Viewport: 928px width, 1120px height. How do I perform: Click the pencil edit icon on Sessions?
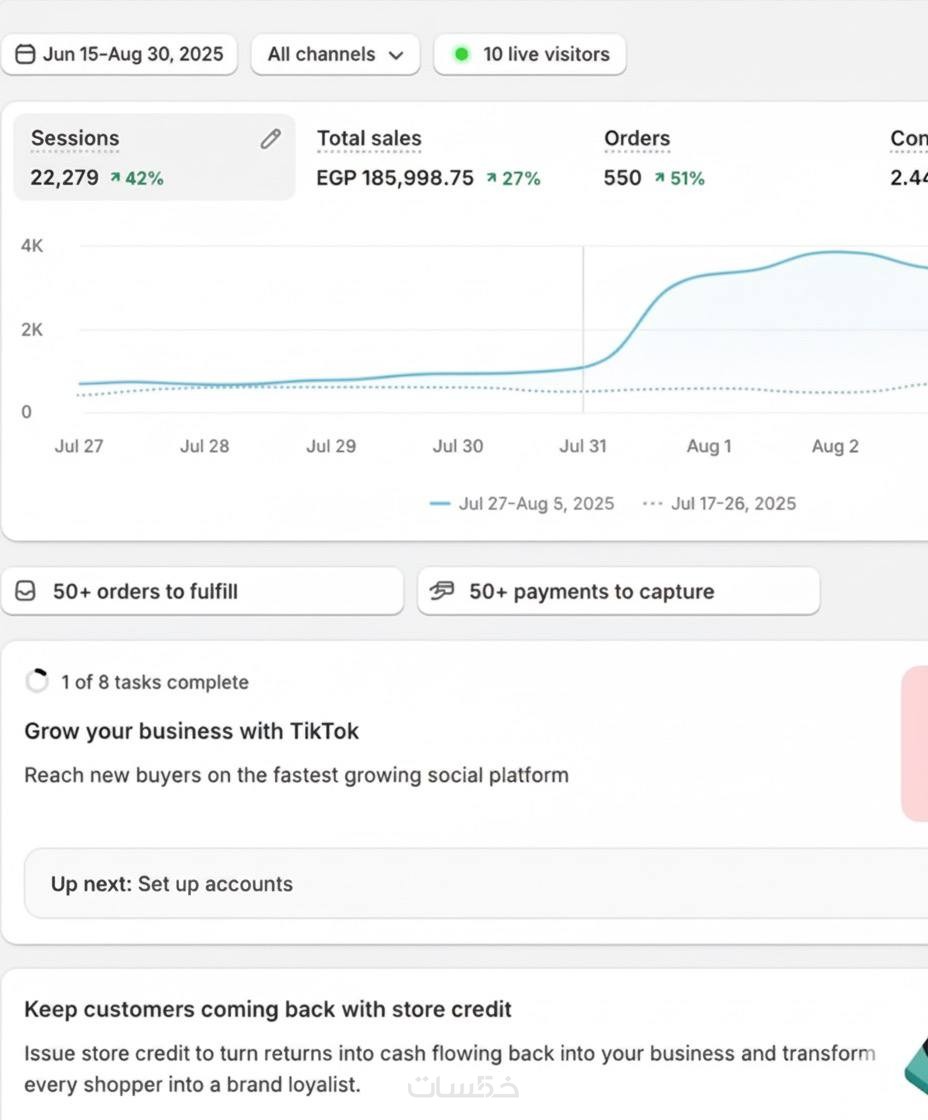point(270,139)
